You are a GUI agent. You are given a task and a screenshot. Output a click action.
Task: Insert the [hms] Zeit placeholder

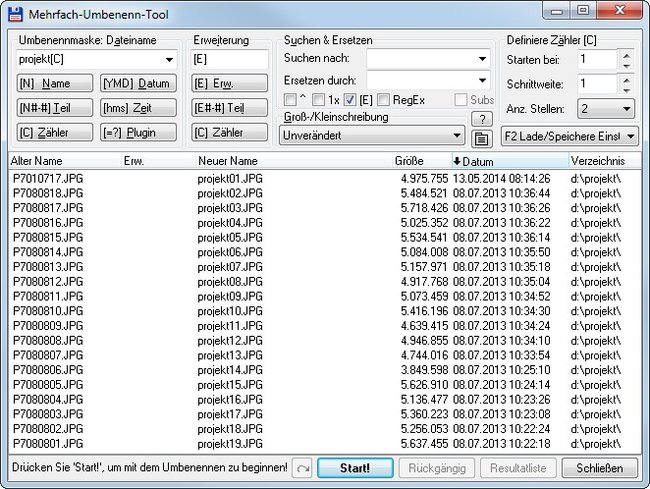pyautogui.click(x=138, y=108)
